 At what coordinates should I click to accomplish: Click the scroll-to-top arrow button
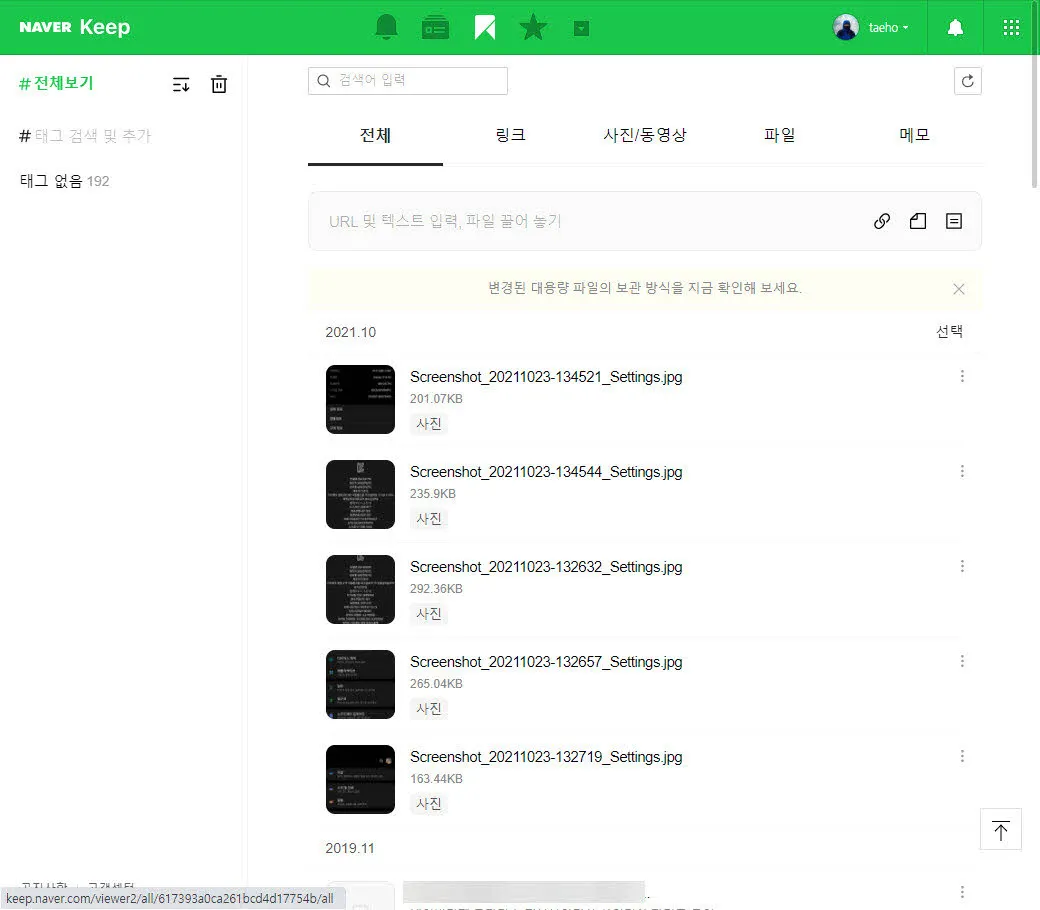click(1000, 829)
